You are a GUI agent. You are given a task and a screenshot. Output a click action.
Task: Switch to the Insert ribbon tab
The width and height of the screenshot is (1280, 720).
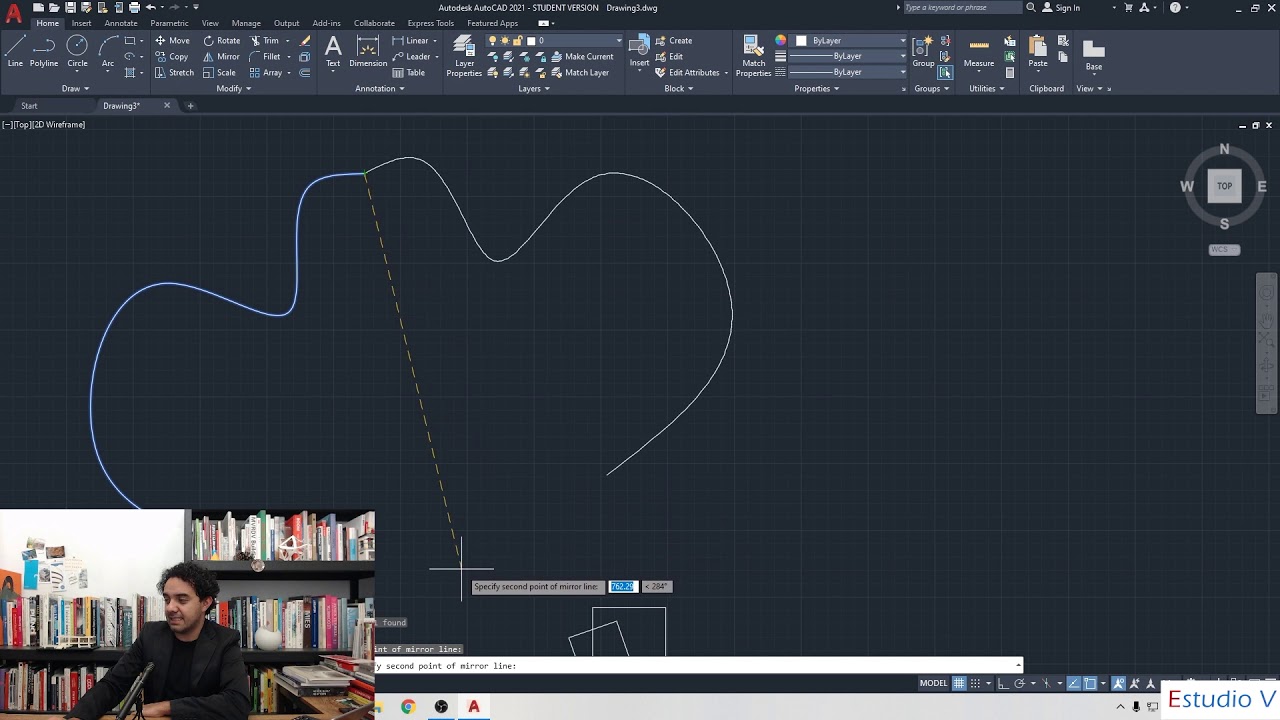pyautogui.click(x=81, y=23)
